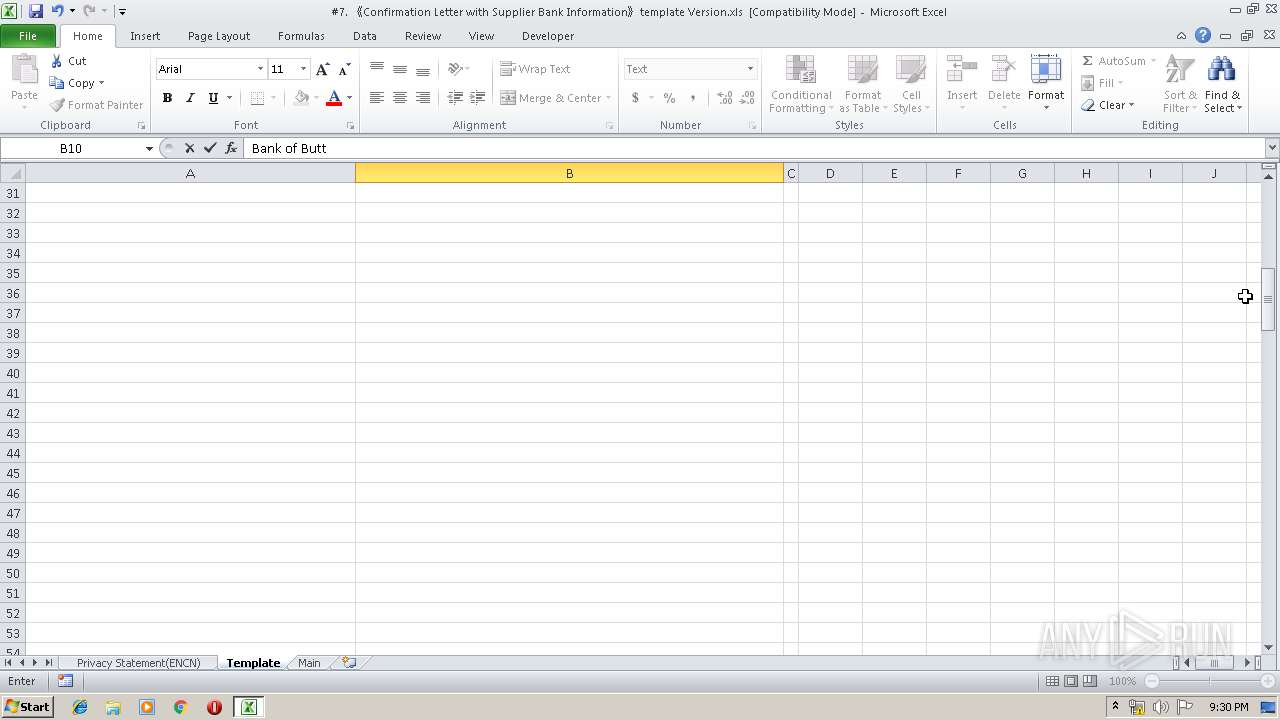Apply Bottom Align vertical alignment
This screenshot has height=720, width=1280.
(423, 69)
